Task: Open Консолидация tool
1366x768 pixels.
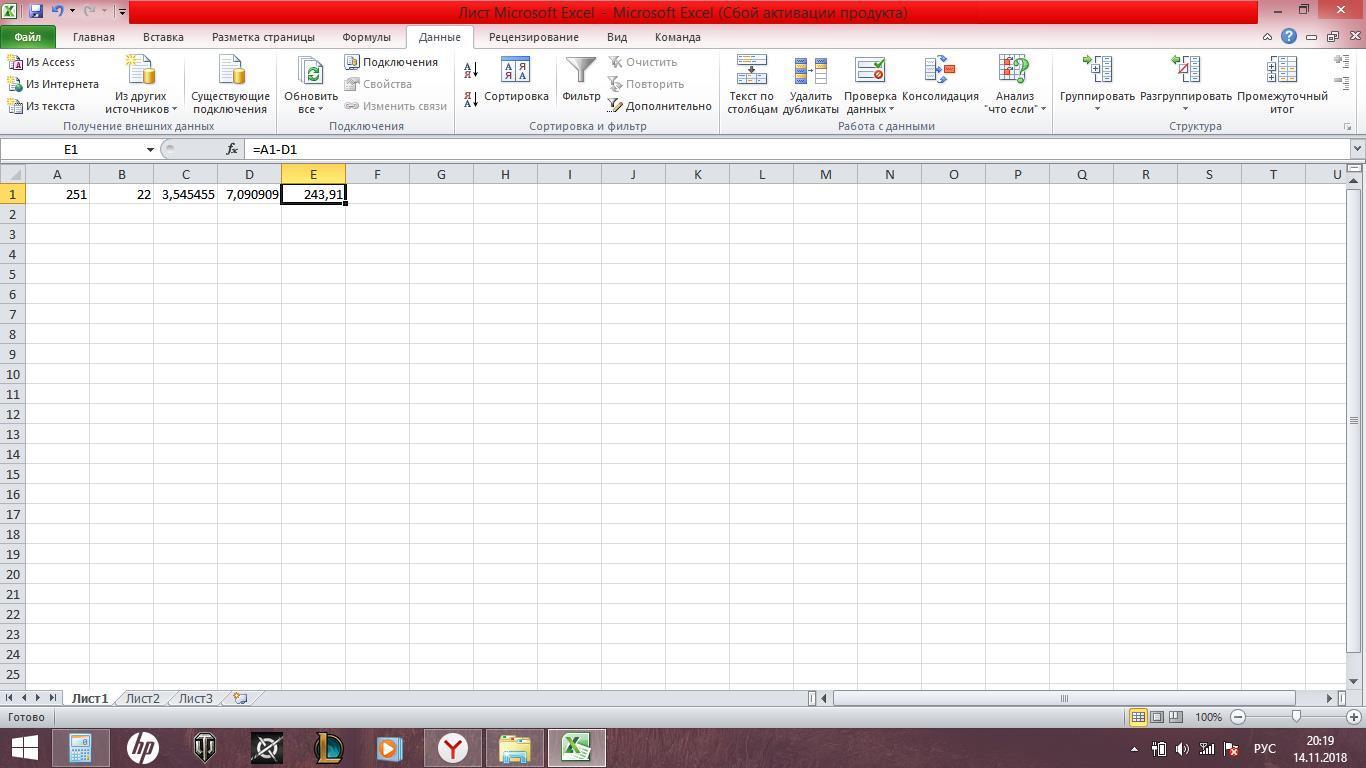Action: [940, 80]
